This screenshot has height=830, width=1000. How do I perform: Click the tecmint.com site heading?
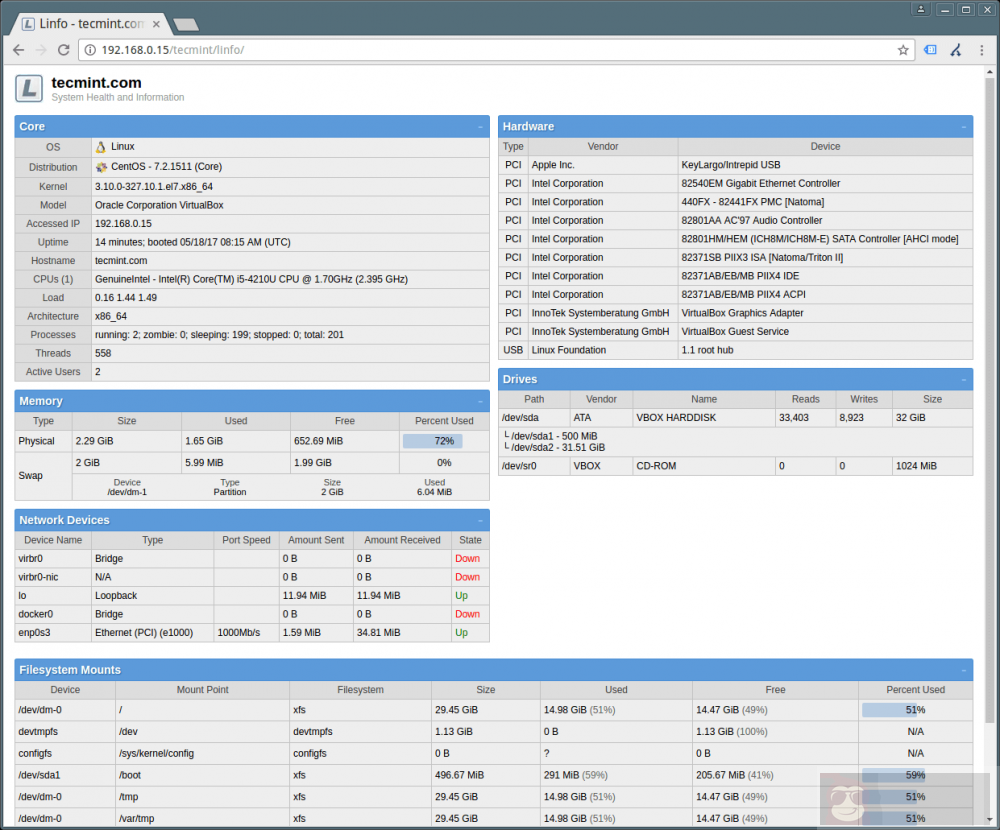pos(97,83)
